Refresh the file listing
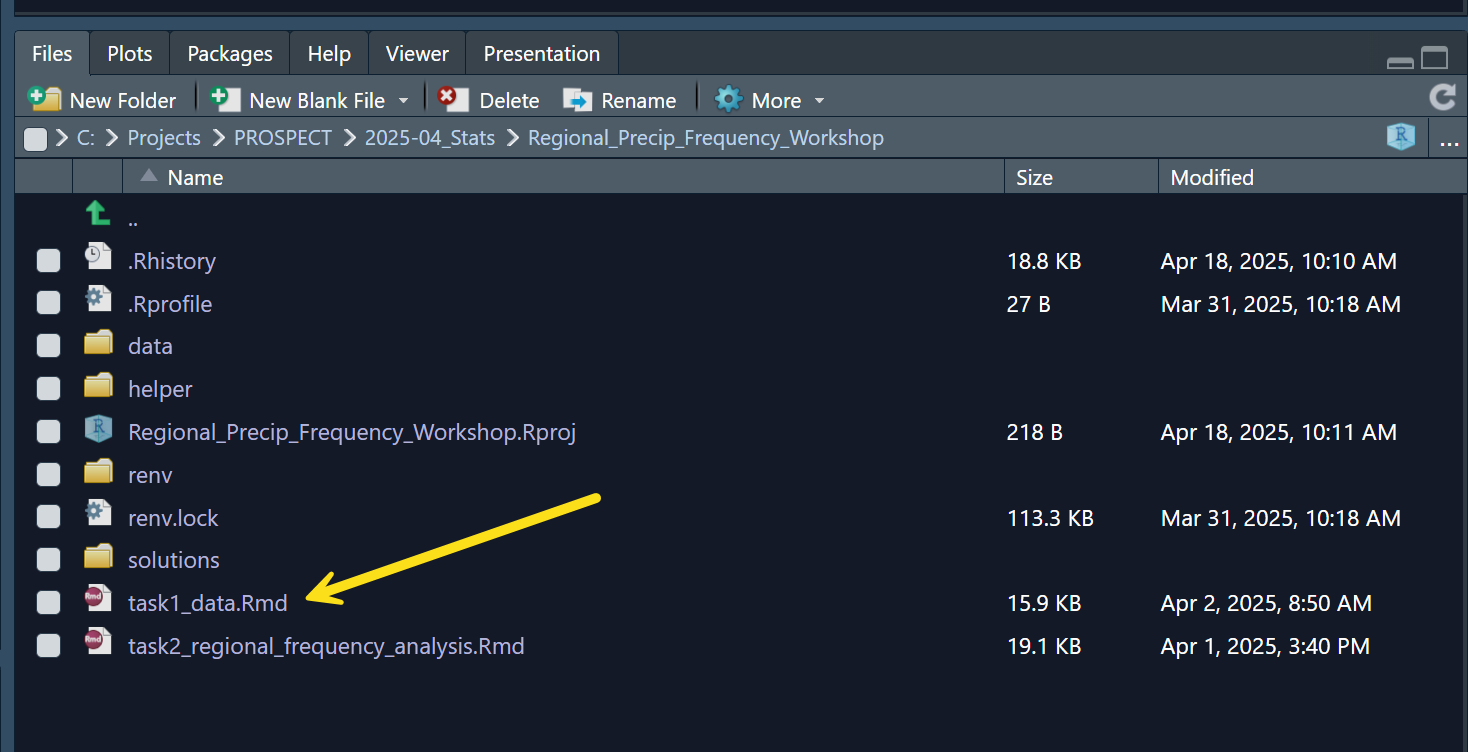 (x=1442, y=98)
